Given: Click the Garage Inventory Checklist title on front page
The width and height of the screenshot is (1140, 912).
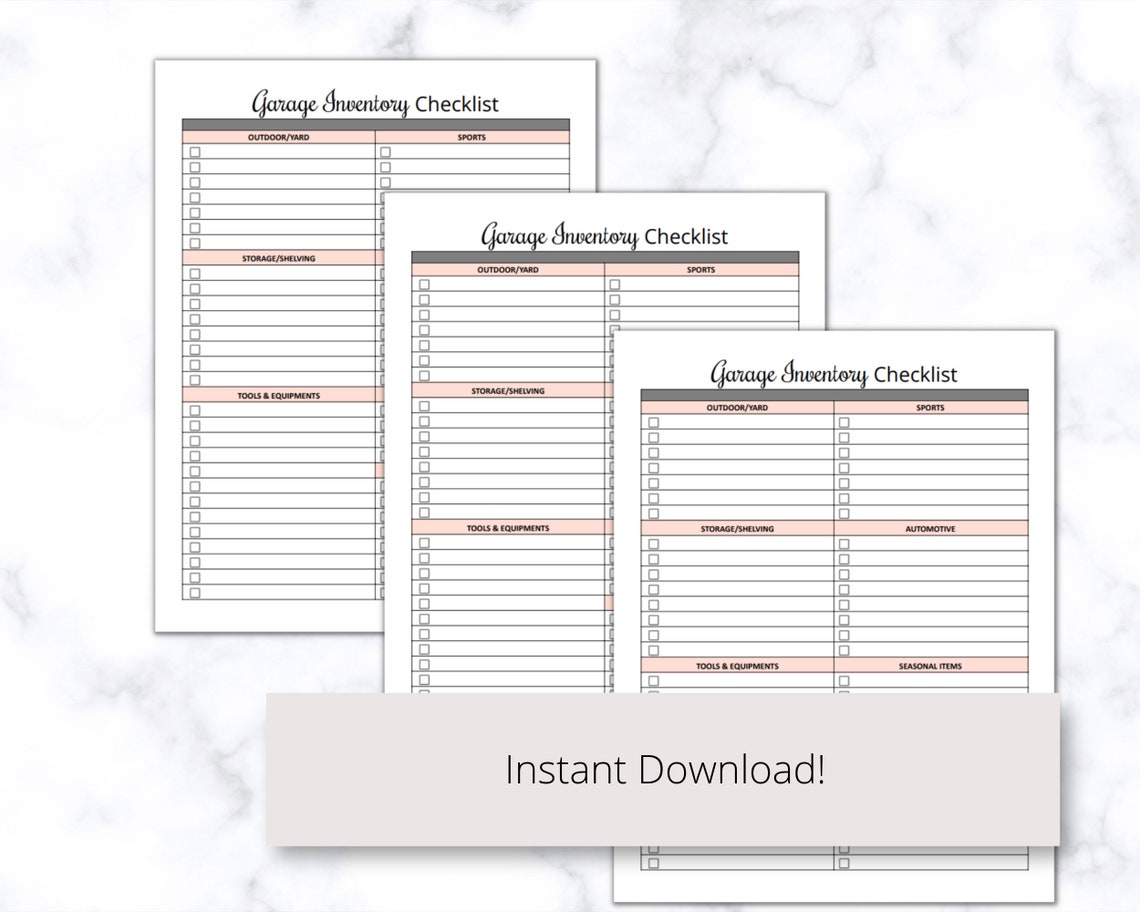Looking at the screenshot, I should [832, 374].
